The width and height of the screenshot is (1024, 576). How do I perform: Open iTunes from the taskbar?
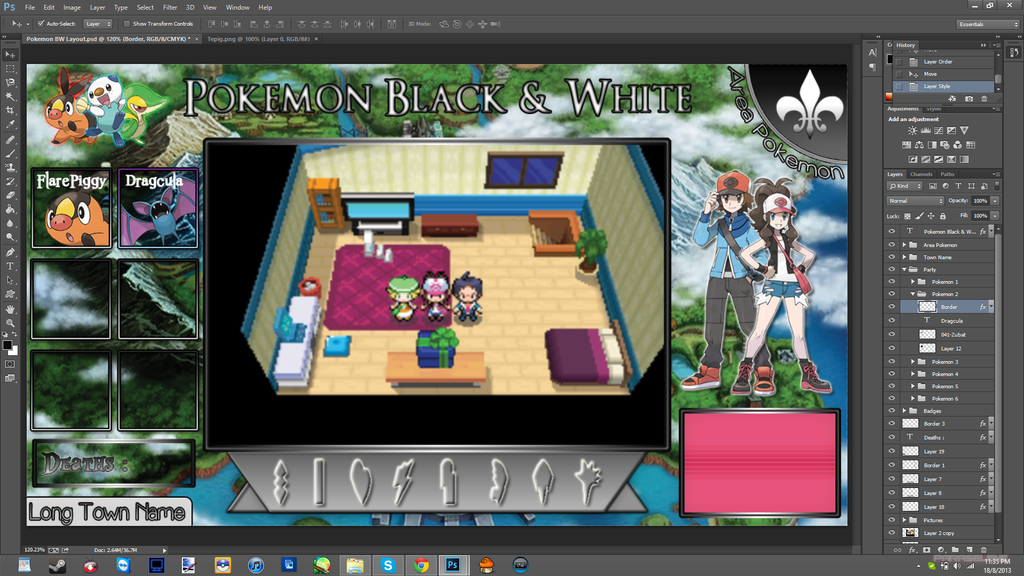pos(255,565)
